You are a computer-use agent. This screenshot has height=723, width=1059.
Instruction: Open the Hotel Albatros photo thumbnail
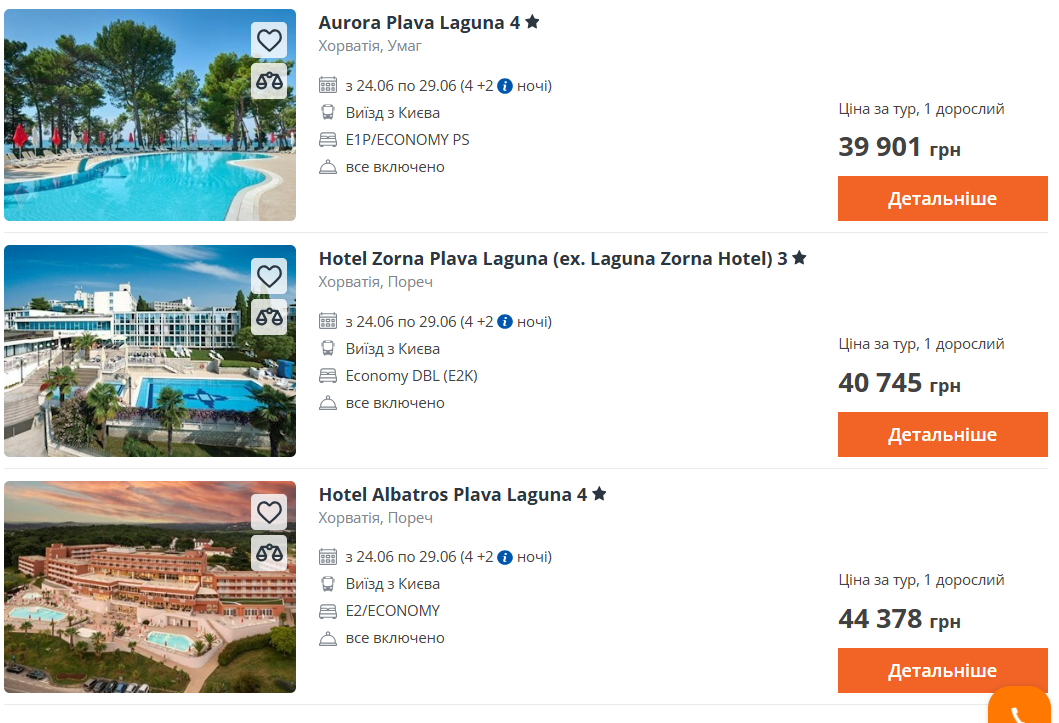[149, 586]
